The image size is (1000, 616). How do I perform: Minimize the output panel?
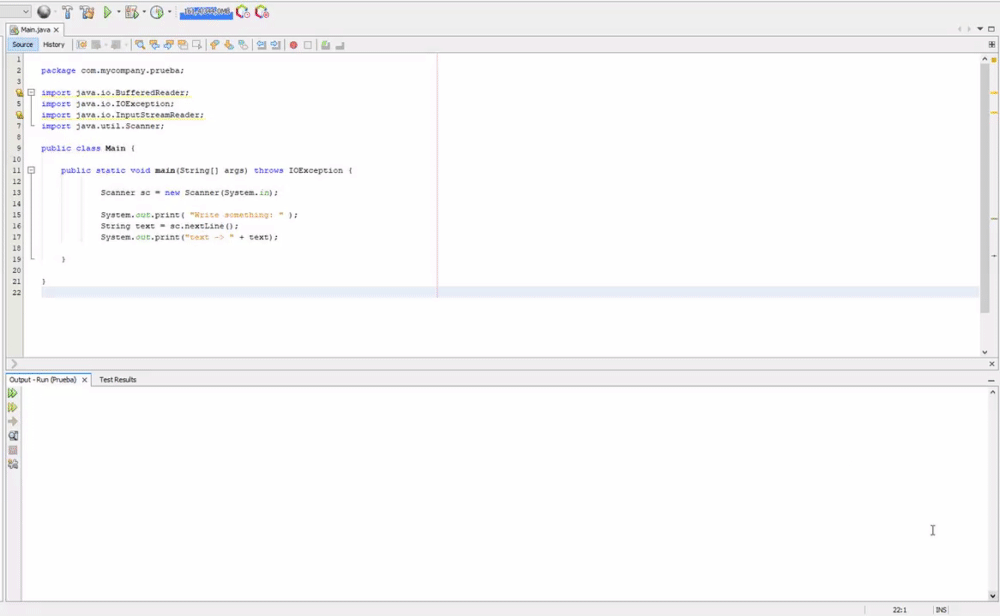click(991, 380)
